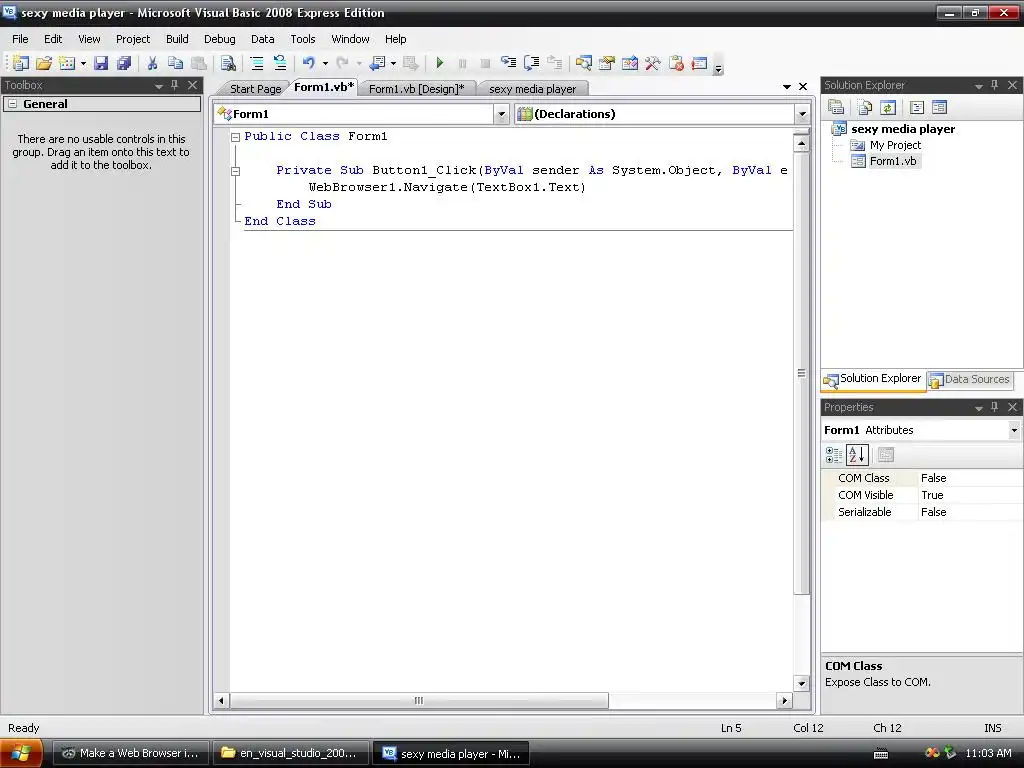Click View Code icon in Solution Explorer

pyautogui.click(x=916, y=107)
